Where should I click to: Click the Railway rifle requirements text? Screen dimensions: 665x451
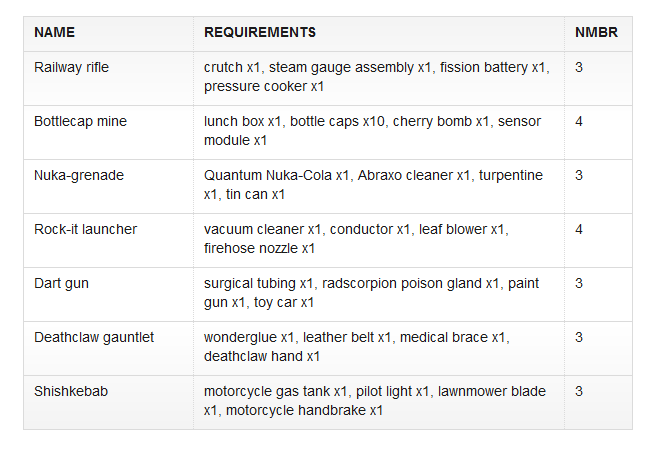click(x=376, y=77)
